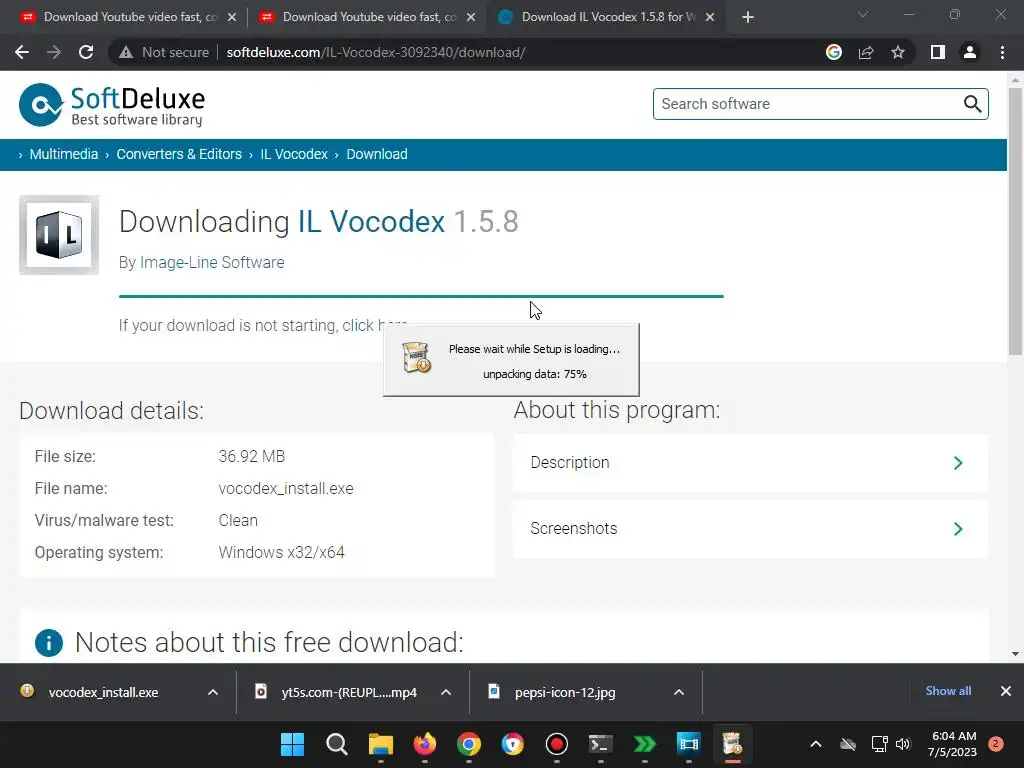Bookmark this page with the star

click(x=898, y=52)
